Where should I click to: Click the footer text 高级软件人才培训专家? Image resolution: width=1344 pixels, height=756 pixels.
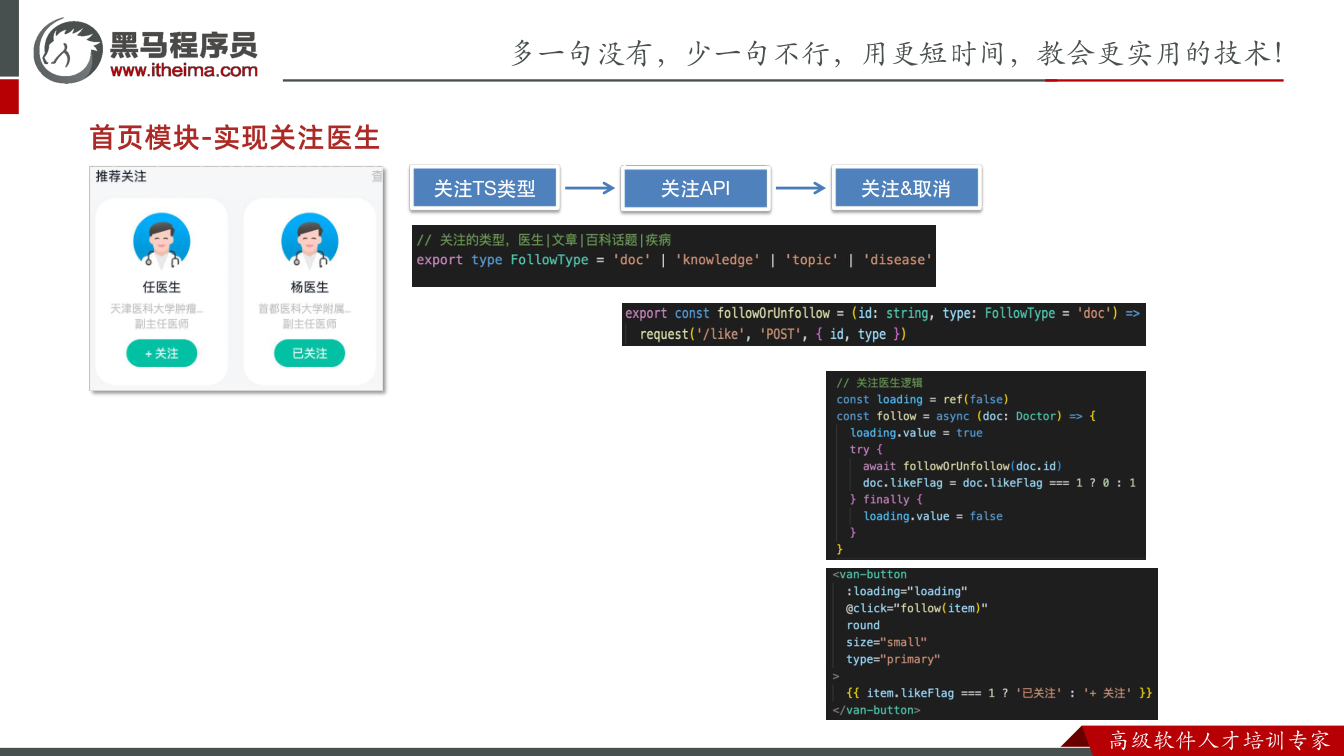pos(1219,741)
